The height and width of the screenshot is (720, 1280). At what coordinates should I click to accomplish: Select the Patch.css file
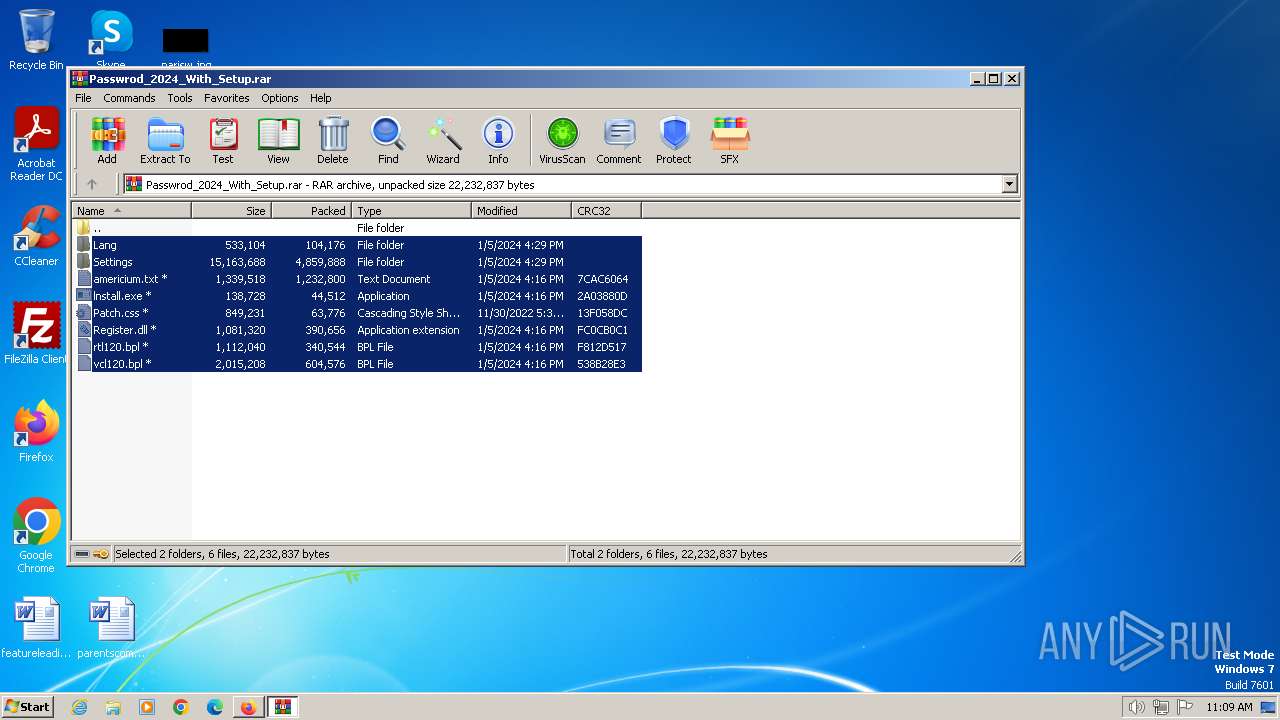pos(357,313)
